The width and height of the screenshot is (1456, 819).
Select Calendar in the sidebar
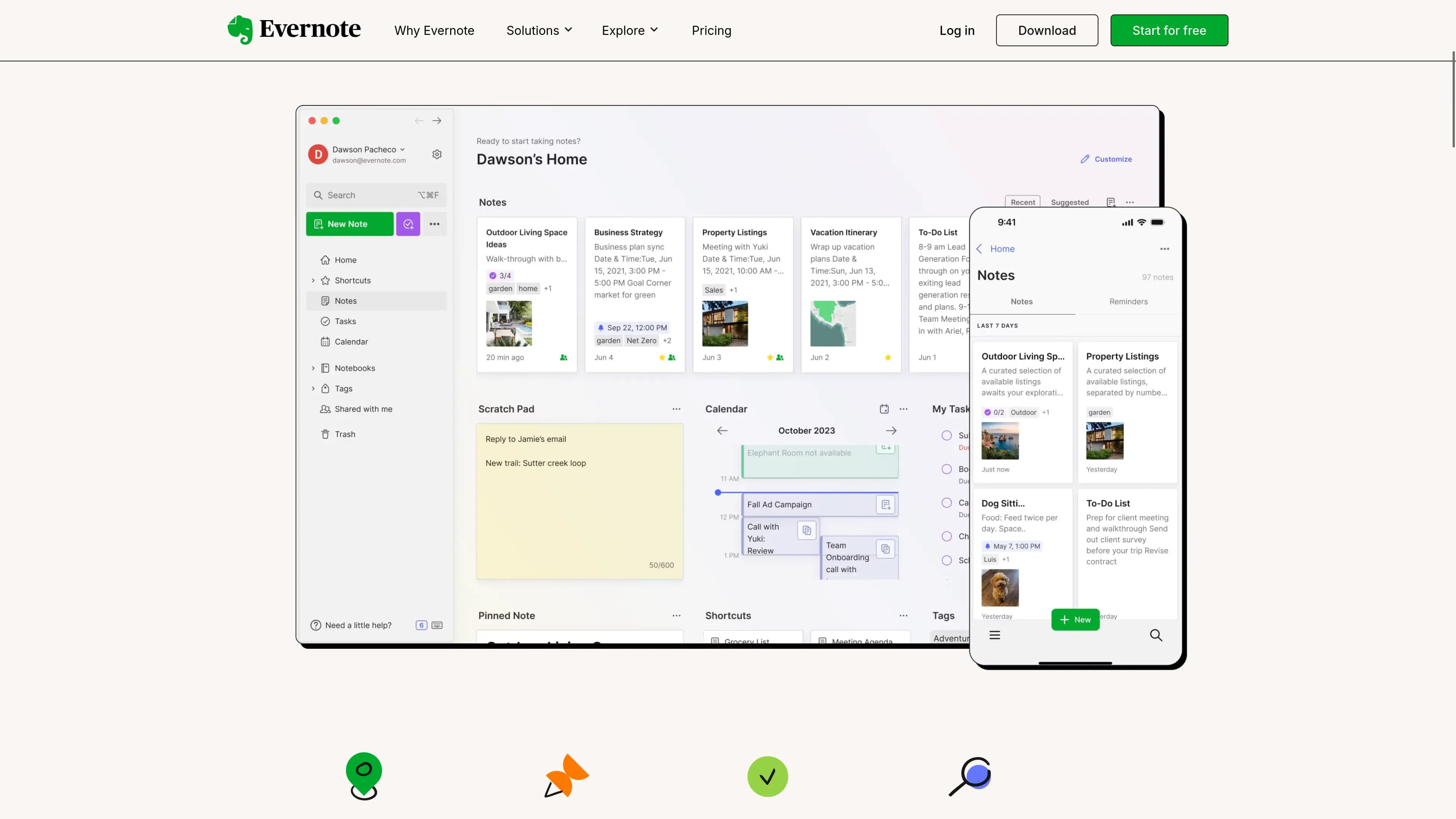click(376, 341)
